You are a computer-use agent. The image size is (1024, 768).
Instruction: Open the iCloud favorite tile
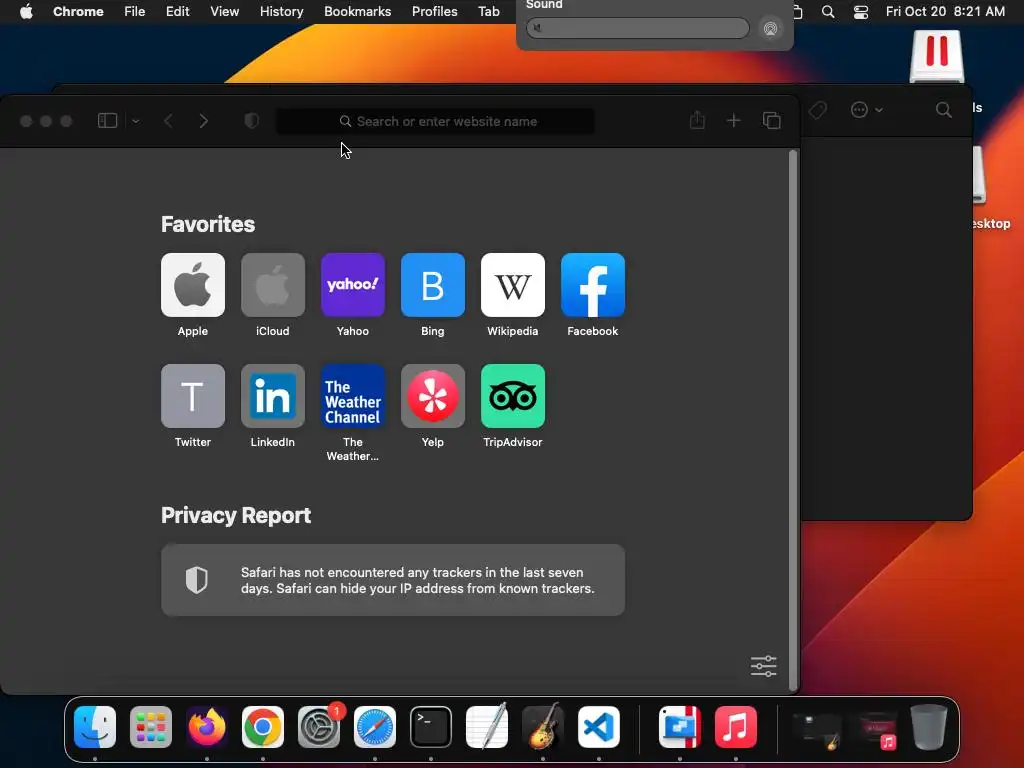pyautogui.click(x=273, y=285)
